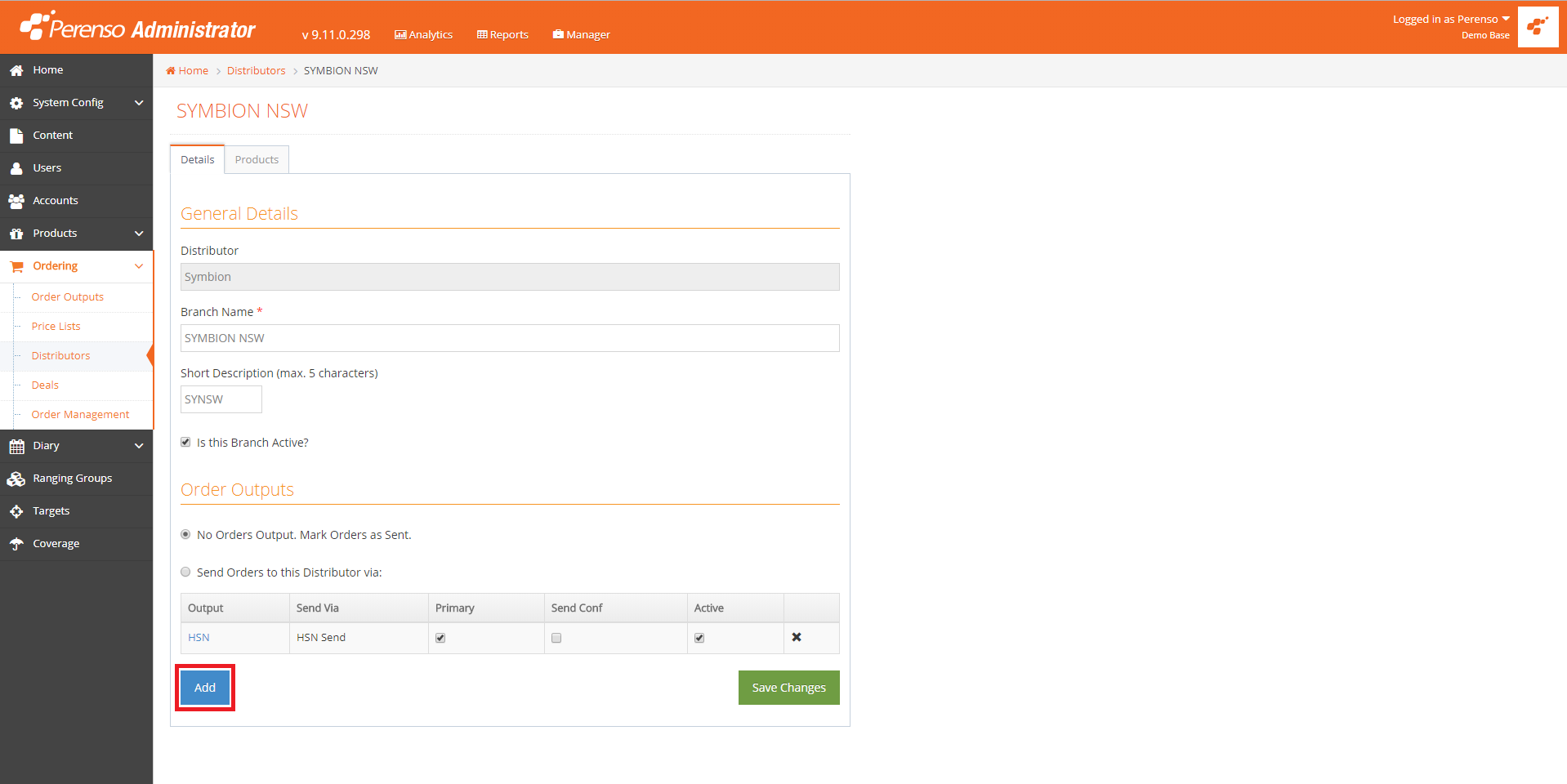Select the Details tab

(x=198, y=159)
